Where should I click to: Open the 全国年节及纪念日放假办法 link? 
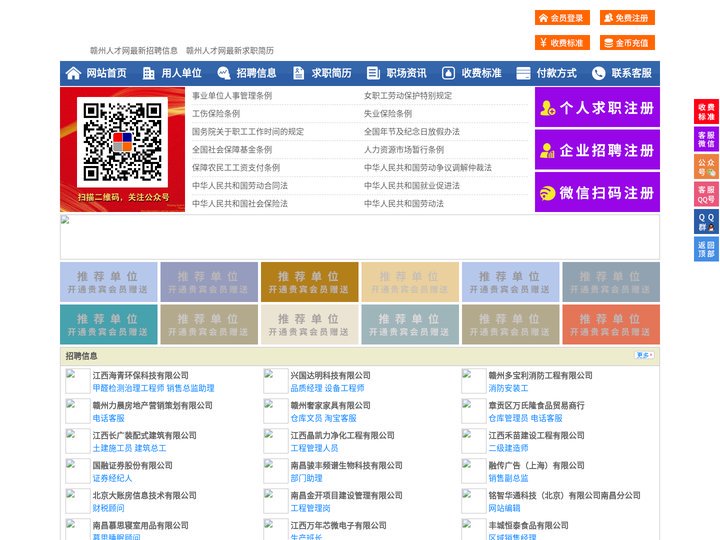tap(412, 131)
